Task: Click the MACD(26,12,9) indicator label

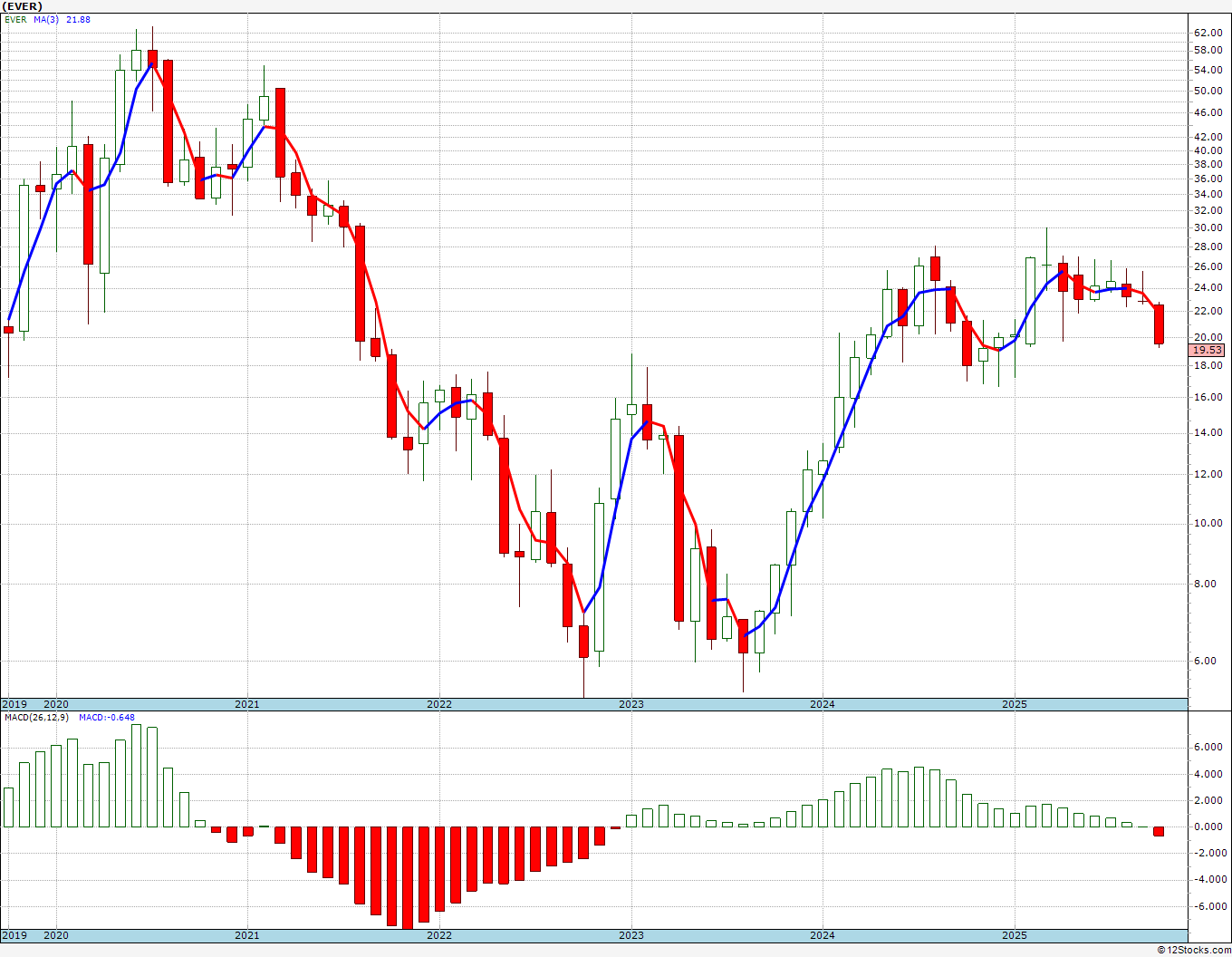Action: pos(36,718)
